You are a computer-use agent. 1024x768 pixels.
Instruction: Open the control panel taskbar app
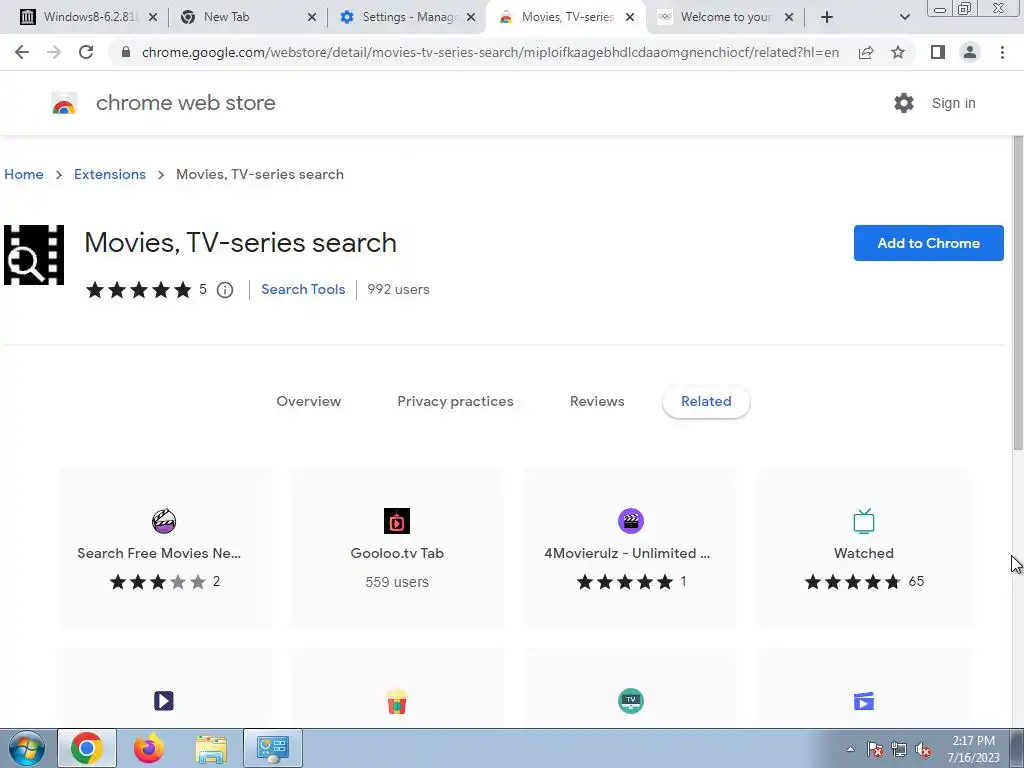point(273,748)
